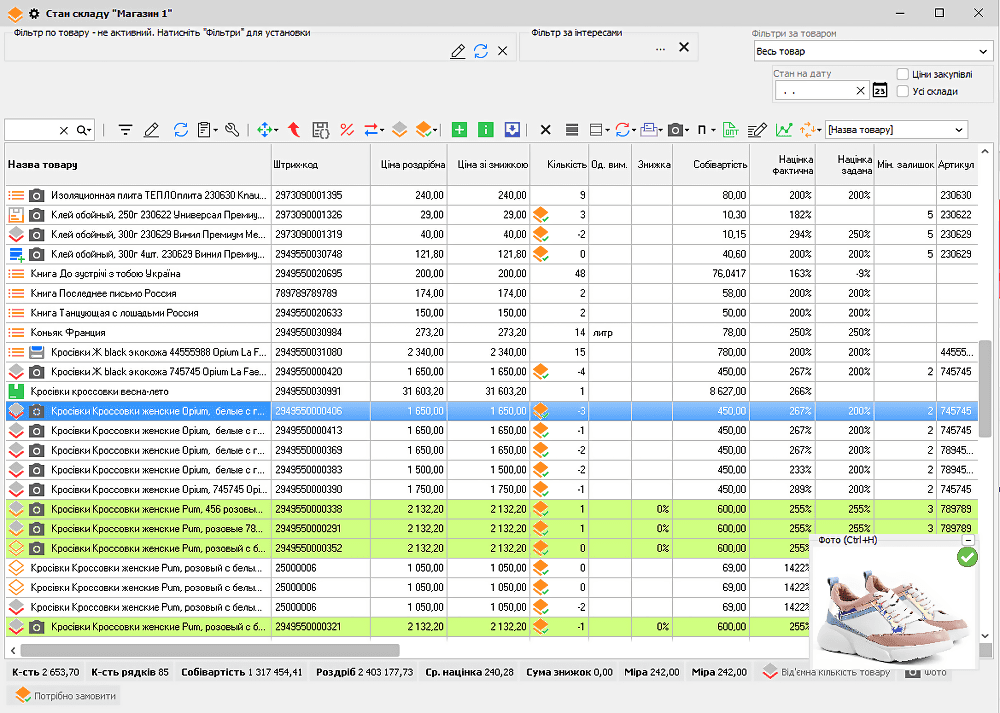
Task: Enable the 'Ціни закупівлі' checkbox
Action: click(x=903, y=74)
